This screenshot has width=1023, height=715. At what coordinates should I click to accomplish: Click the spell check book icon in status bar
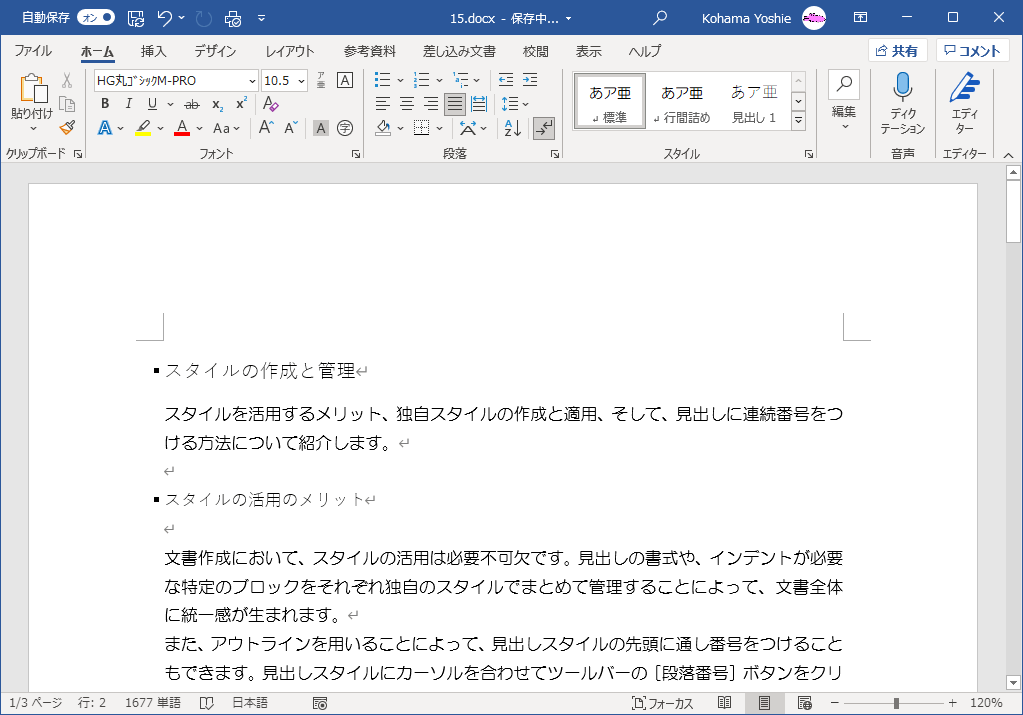tap(207, 703)
